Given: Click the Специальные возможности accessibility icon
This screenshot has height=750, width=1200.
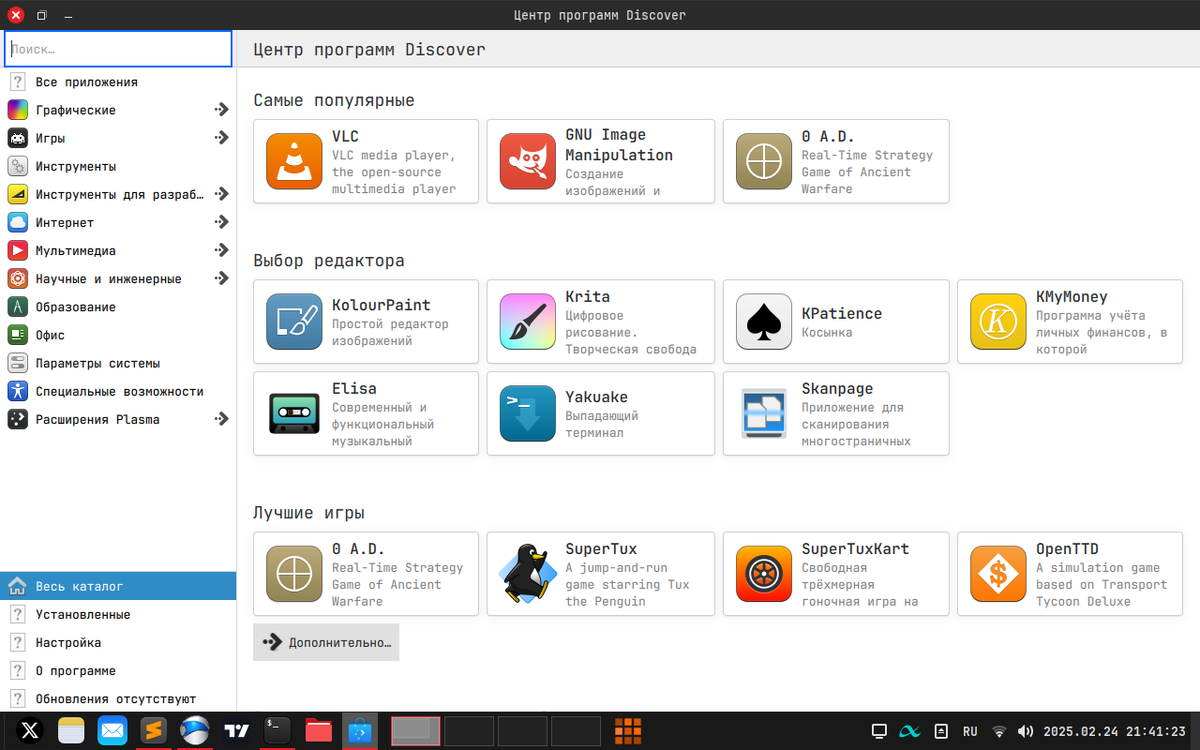Looking at the screenshot, I should [17, 391].
